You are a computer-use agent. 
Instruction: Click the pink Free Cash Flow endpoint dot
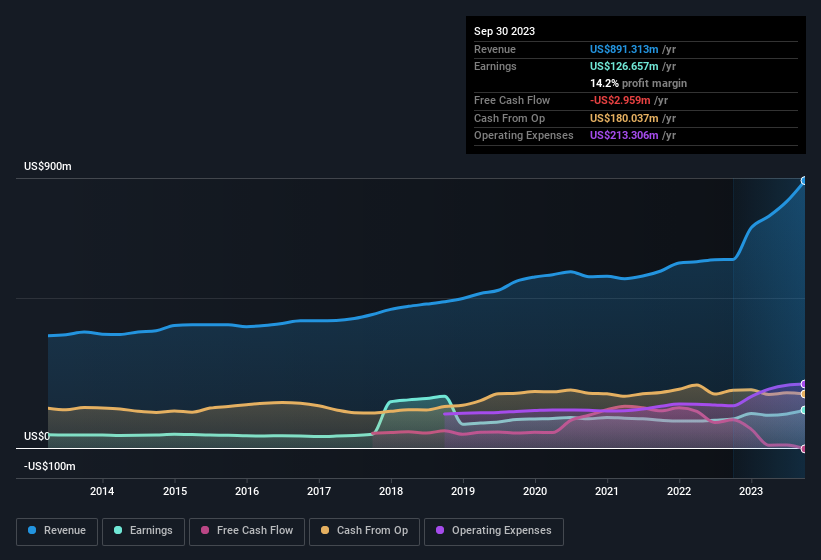click(804, 449)
